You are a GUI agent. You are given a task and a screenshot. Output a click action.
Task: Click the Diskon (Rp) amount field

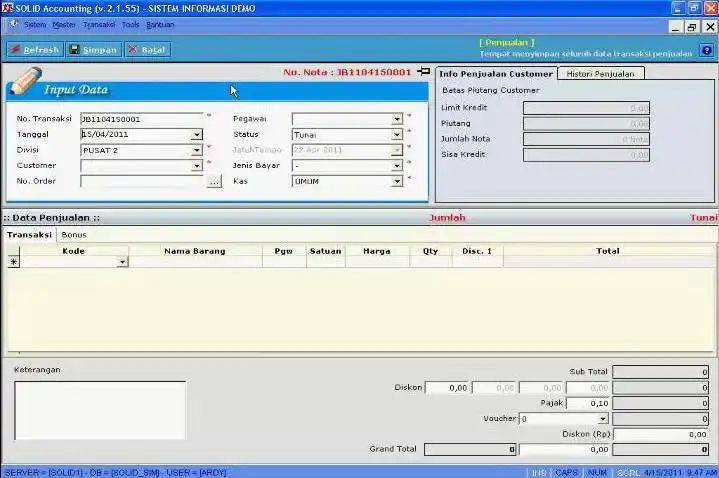(x=661, y=434)
